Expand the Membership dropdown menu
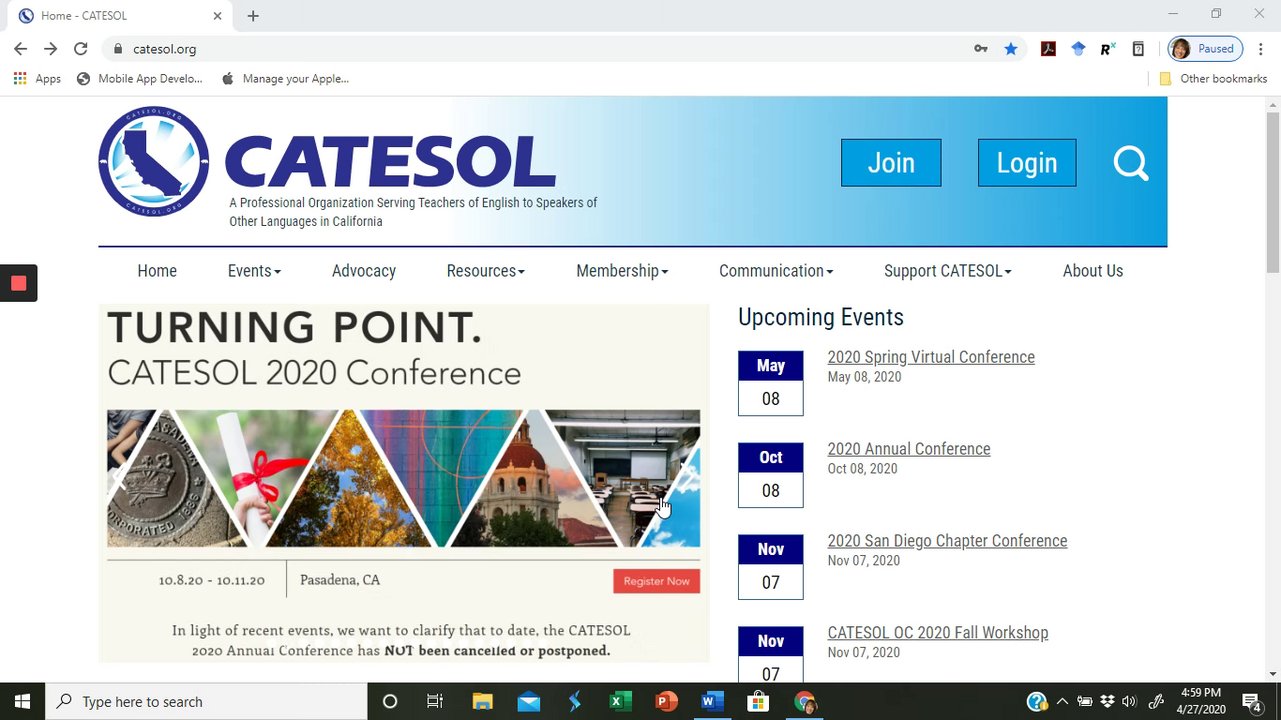1281x720 pixels. pos(622,271)
